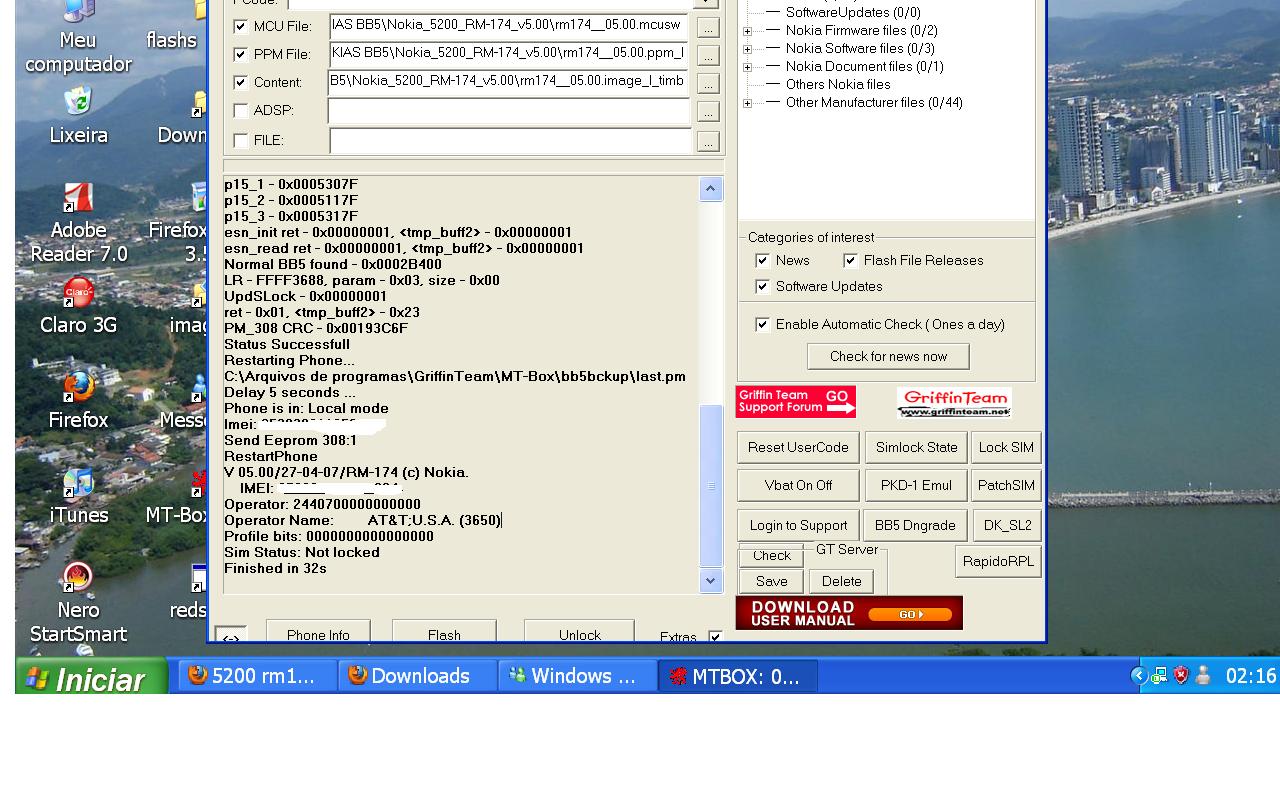Image resolution: width=1280 pixels, height=800 pixels.
Task: Click the network connection tray icon
Action: coord(1159,676)
